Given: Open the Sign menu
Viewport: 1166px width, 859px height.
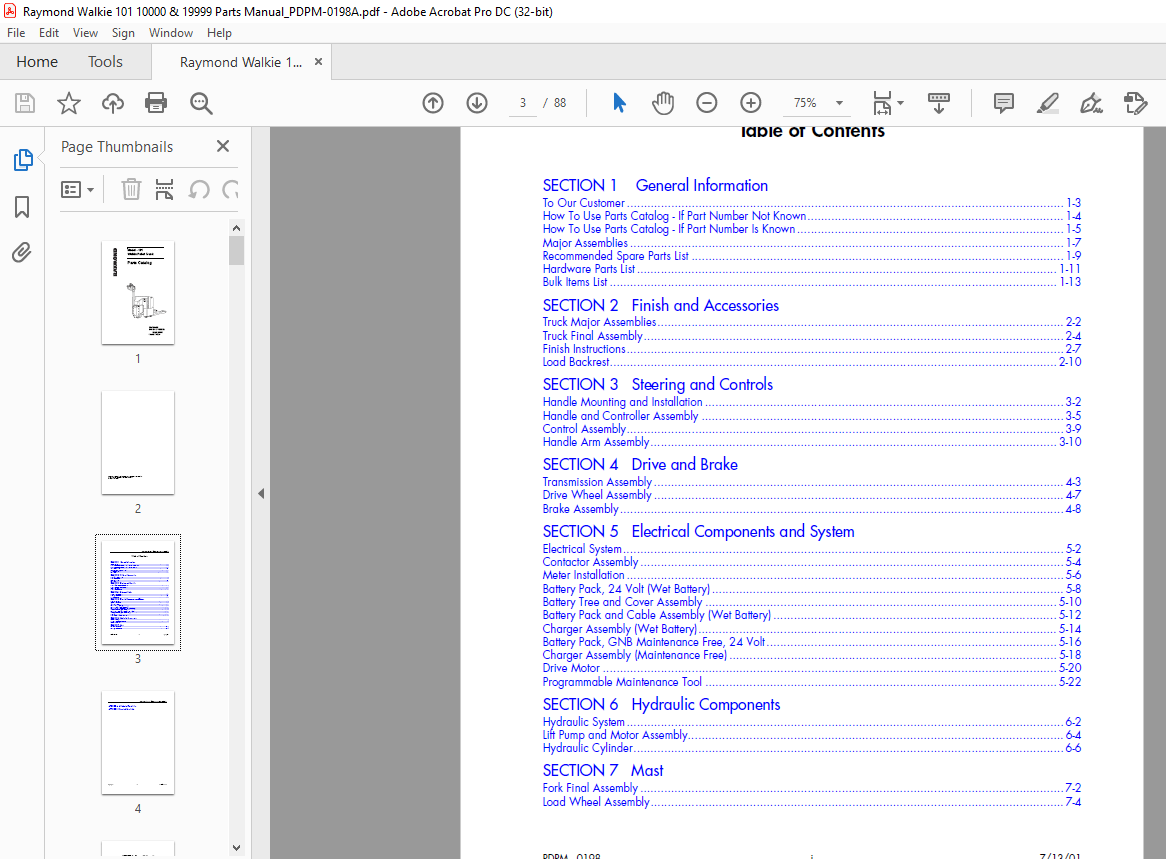Looking at the screenshot, I should point(123,33).
